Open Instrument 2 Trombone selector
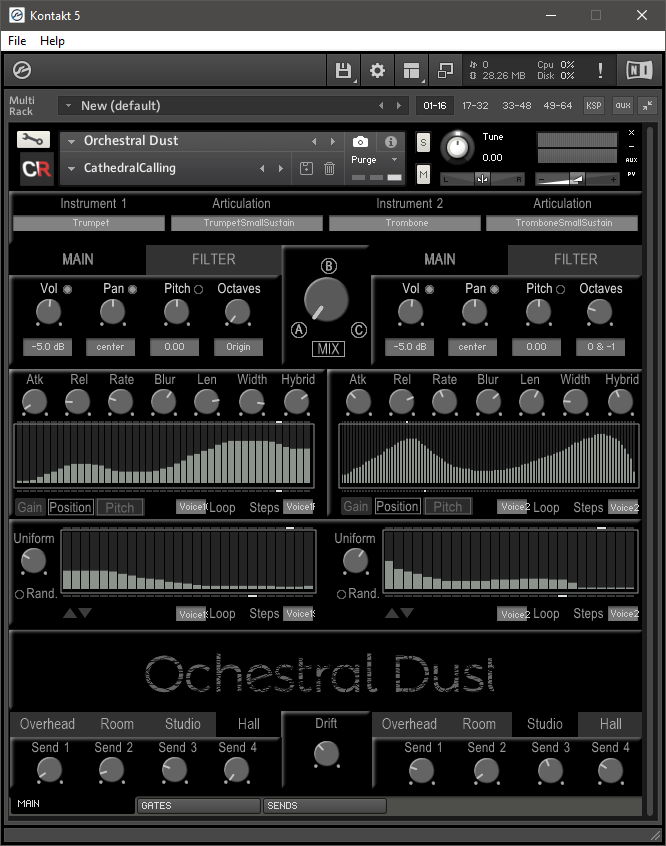Image resolution: width=666 pixels, height=846 pixels. [405, 223]
